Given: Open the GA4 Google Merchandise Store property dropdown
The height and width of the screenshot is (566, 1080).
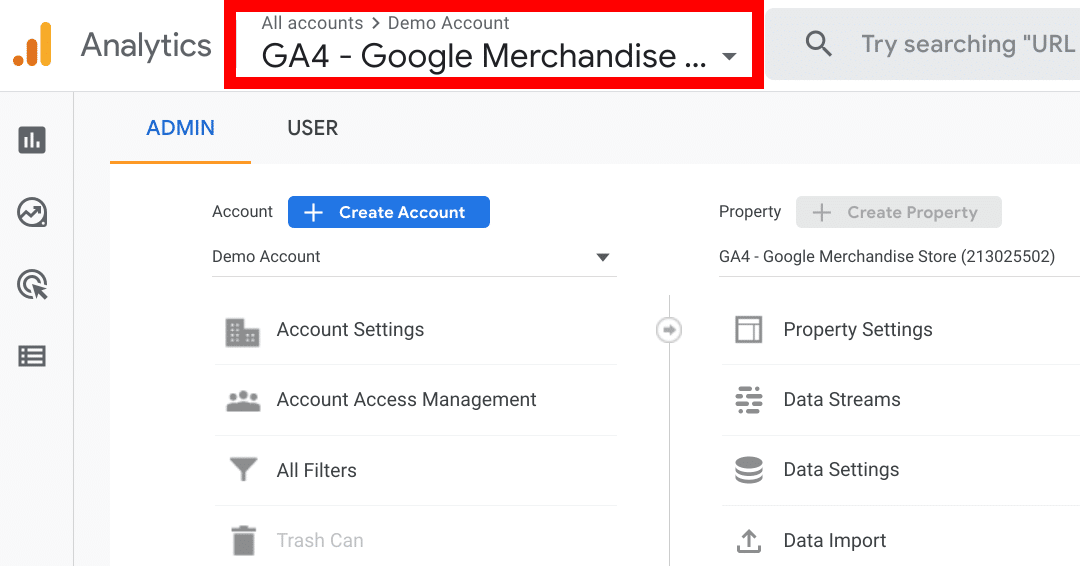Looking at the screenshot, I should tap(886, 257).
